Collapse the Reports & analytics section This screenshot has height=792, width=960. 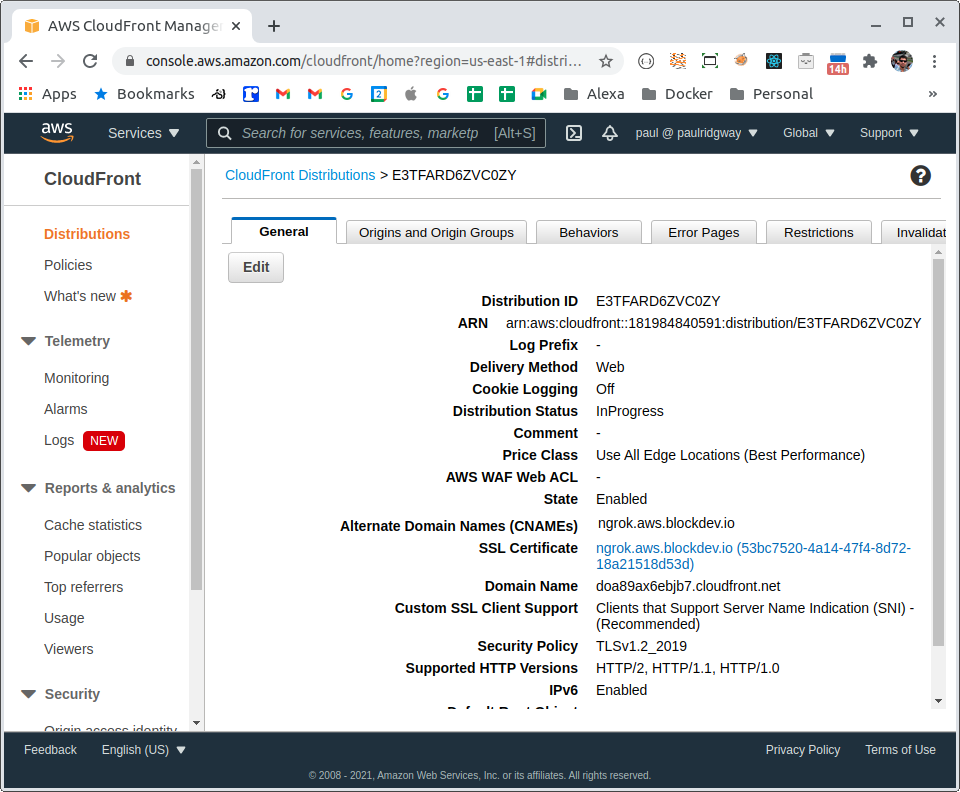[x=28, y=488]
